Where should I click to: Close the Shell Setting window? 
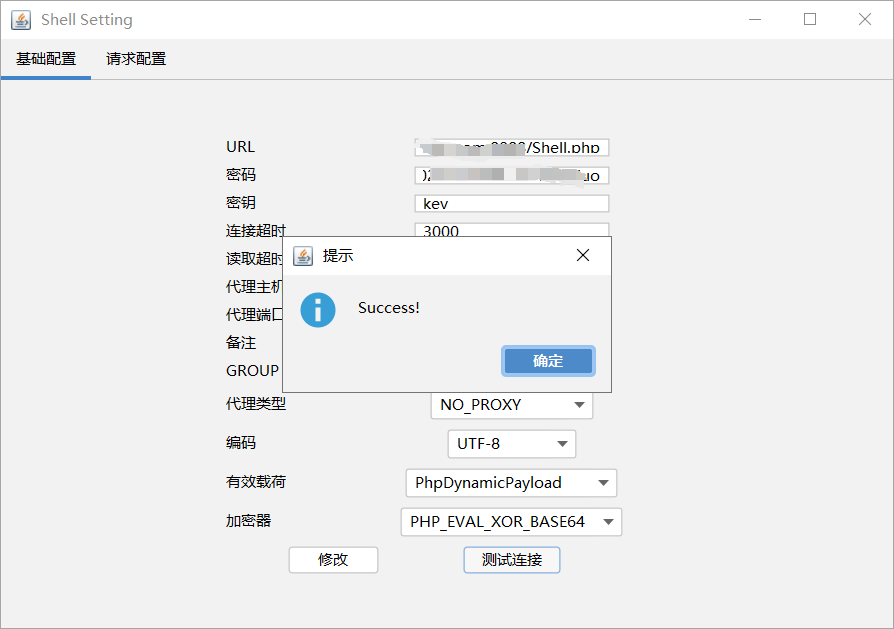point(864,19)
